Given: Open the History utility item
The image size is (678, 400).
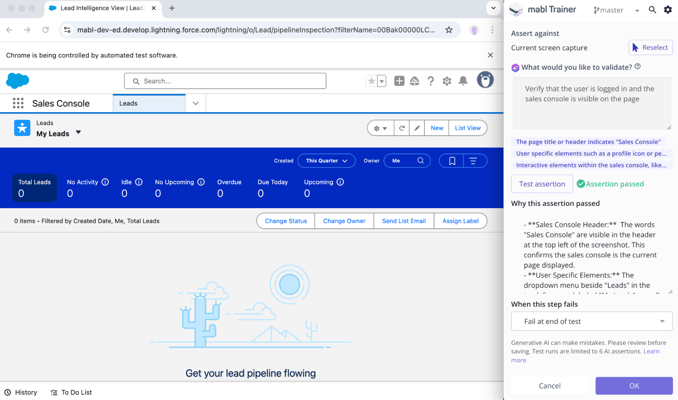Looking at the screenshot, I should 21,392.
